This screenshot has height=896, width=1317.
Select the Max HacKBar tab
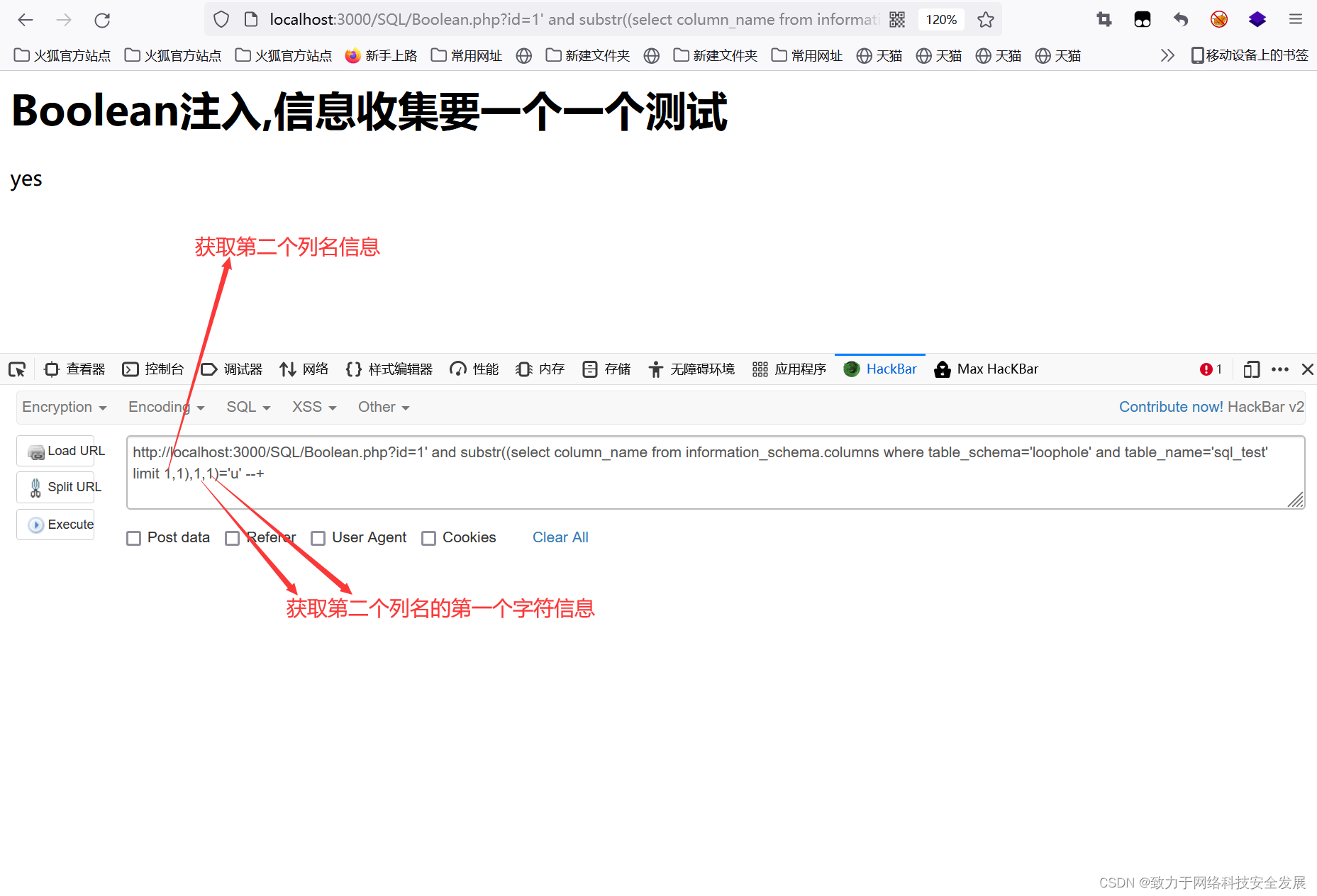tap(987, 369)
